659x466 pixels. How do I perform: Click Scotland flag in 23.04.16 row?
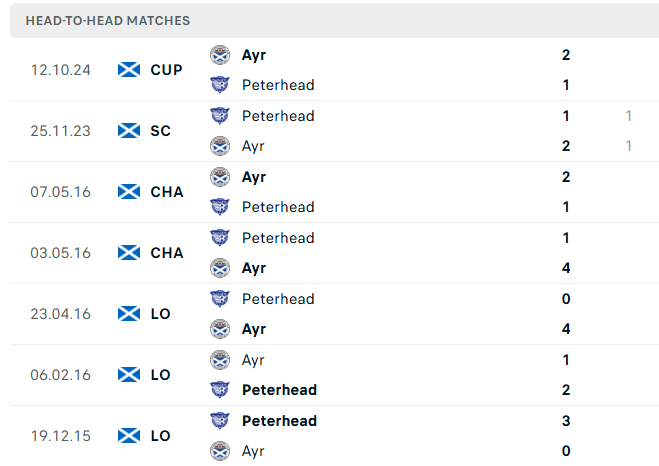[x=129, y=314]
